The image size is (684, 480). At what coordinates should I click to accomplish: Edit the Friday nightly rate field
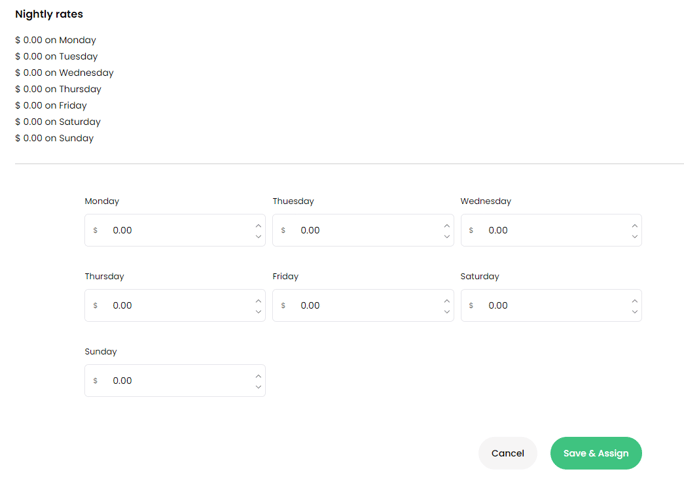[x=363, y=305]
